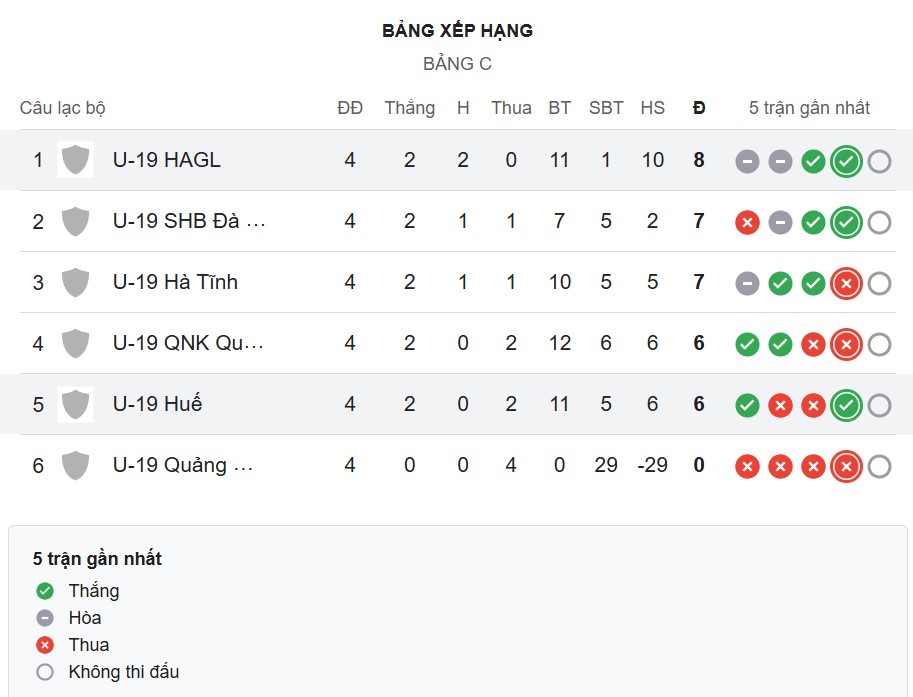Select the red loss icon beside U-19 SHB Đà Nẵng

[x=746, y=222]
